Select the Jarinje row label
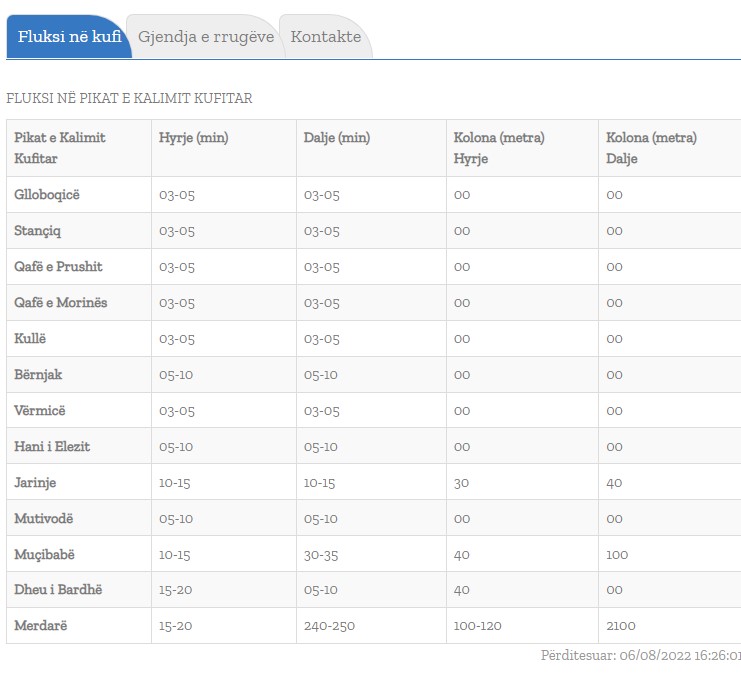This screenshot has width=741, height=677. [35, 483]
